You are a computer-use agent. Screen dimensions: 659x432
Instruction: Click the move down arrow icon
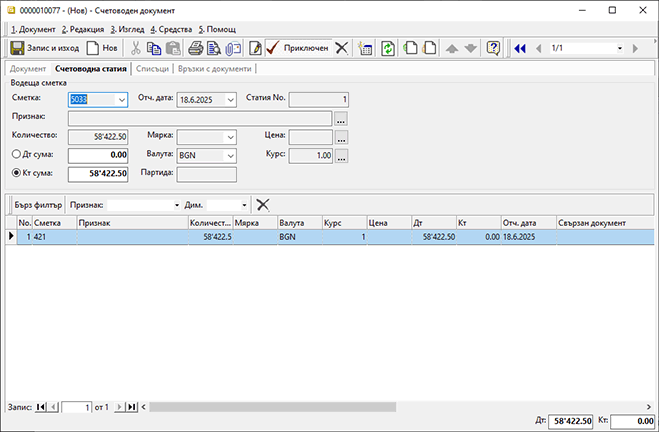[471, 48]
